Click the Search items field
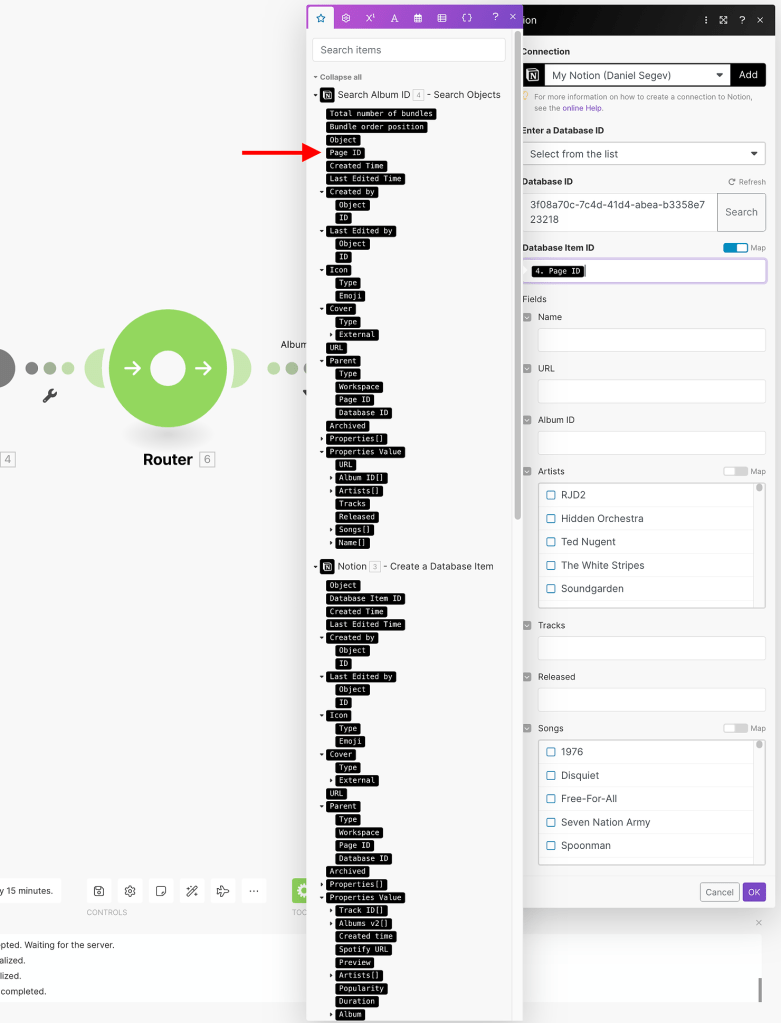 coord(408,50)
